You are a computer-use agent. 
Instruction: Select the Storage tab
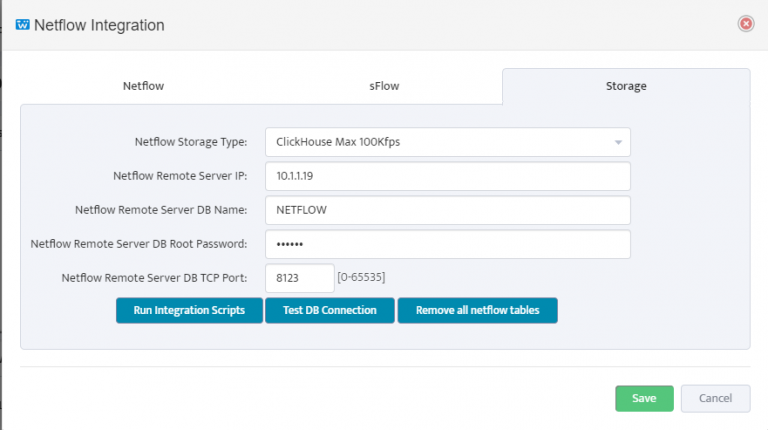coord(626,86)
